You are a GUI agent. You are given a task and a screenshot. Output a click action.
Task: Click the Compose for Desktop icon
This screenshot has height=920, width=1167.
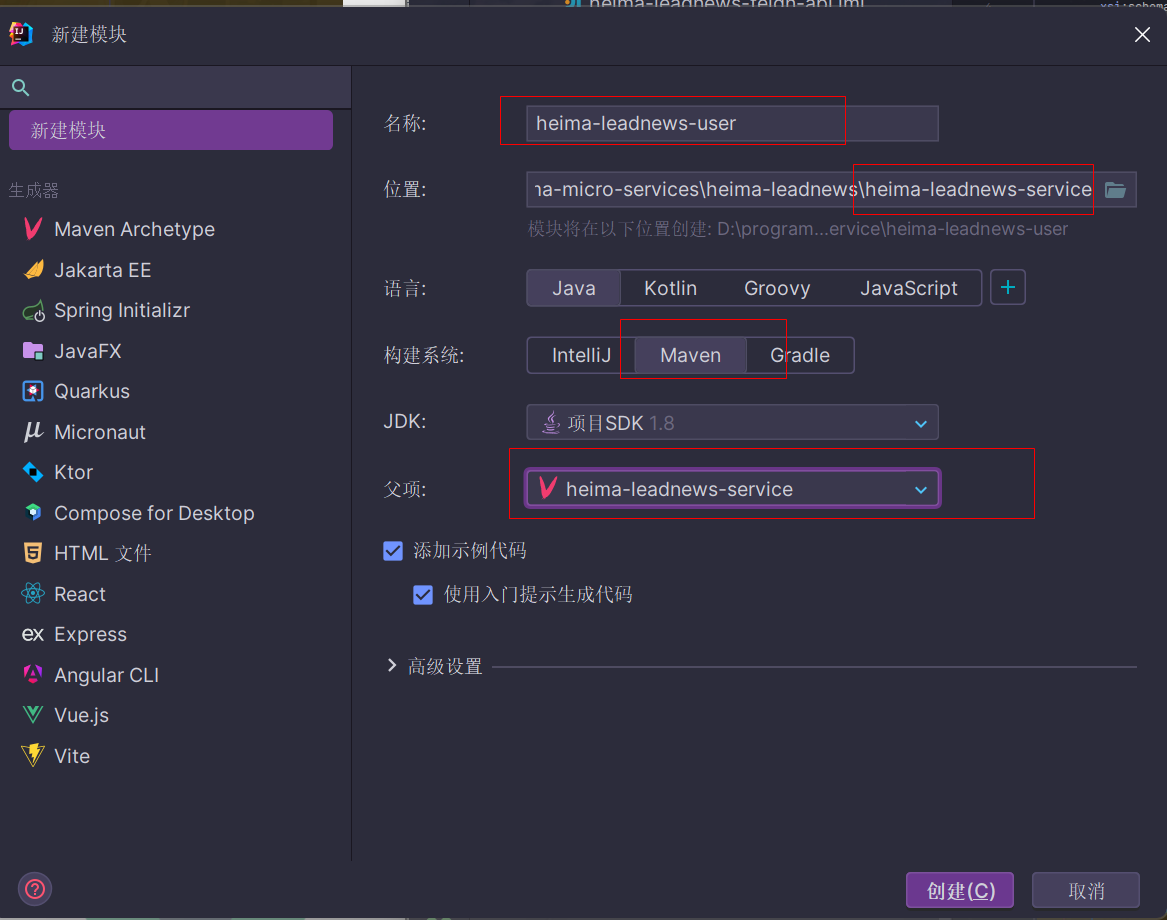point(33,512)
